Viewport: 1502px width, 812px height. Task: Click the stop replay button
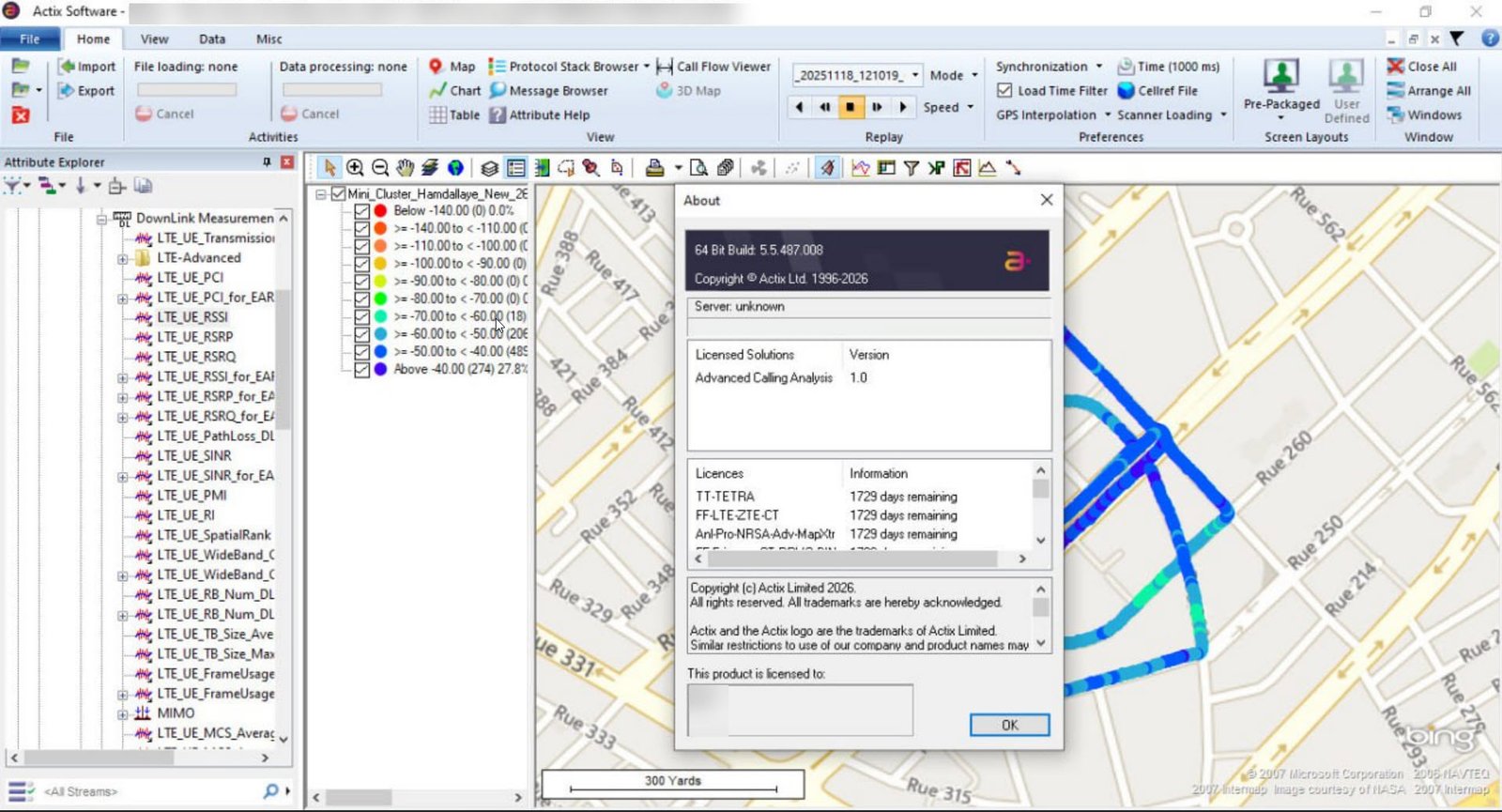click(x=851, y=107)
